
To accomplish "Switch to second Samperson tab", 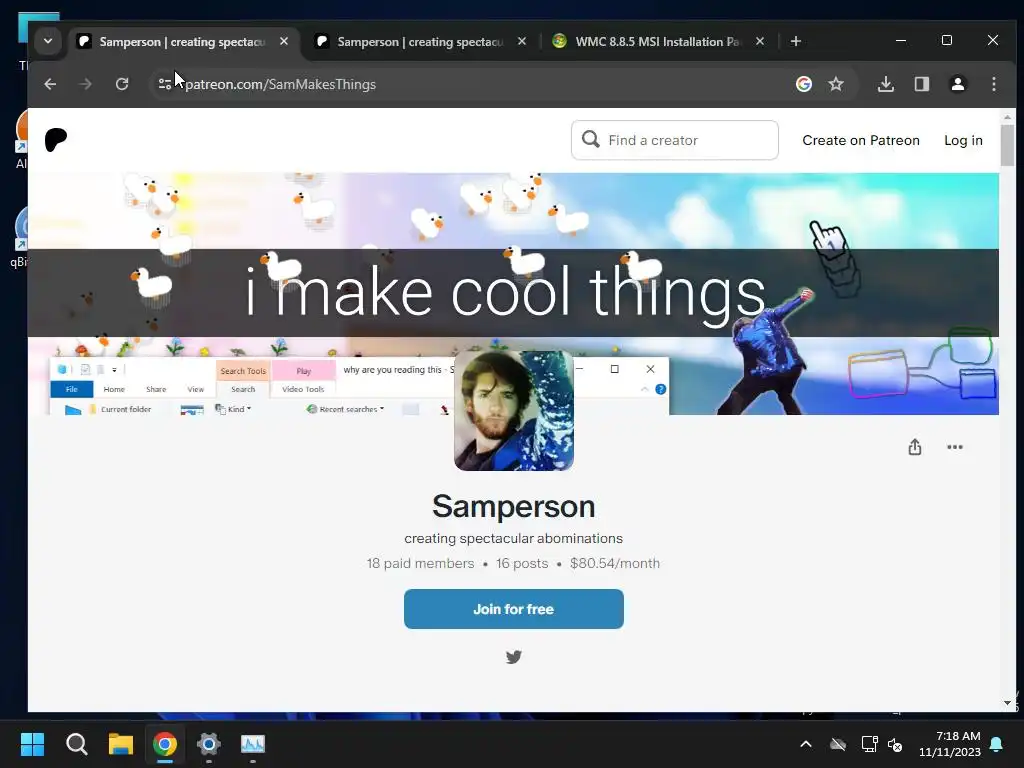I will tap(421, 42).
